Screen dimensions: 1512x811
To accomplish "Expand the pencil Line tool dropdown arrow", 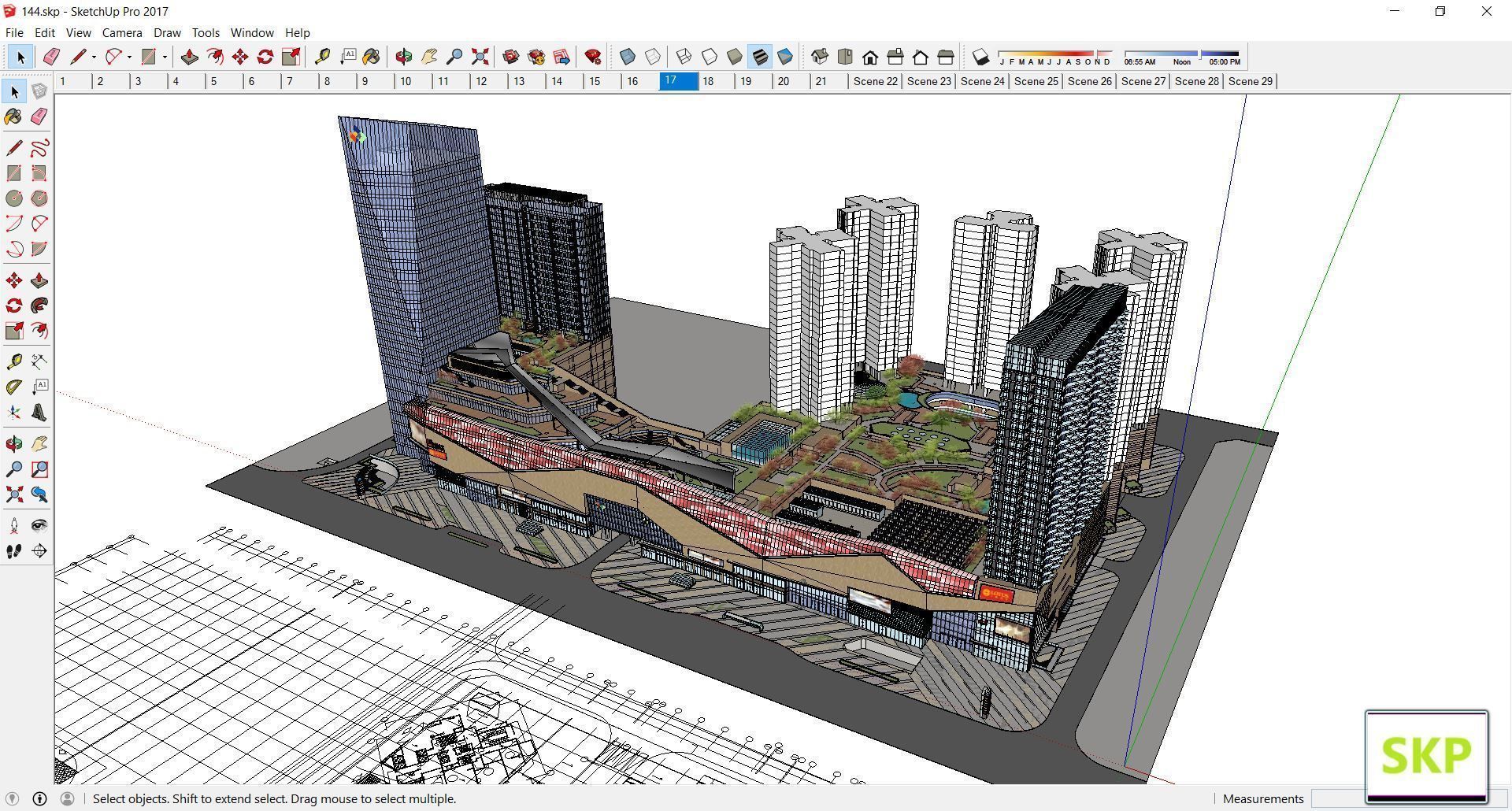I will coord(94,57).
